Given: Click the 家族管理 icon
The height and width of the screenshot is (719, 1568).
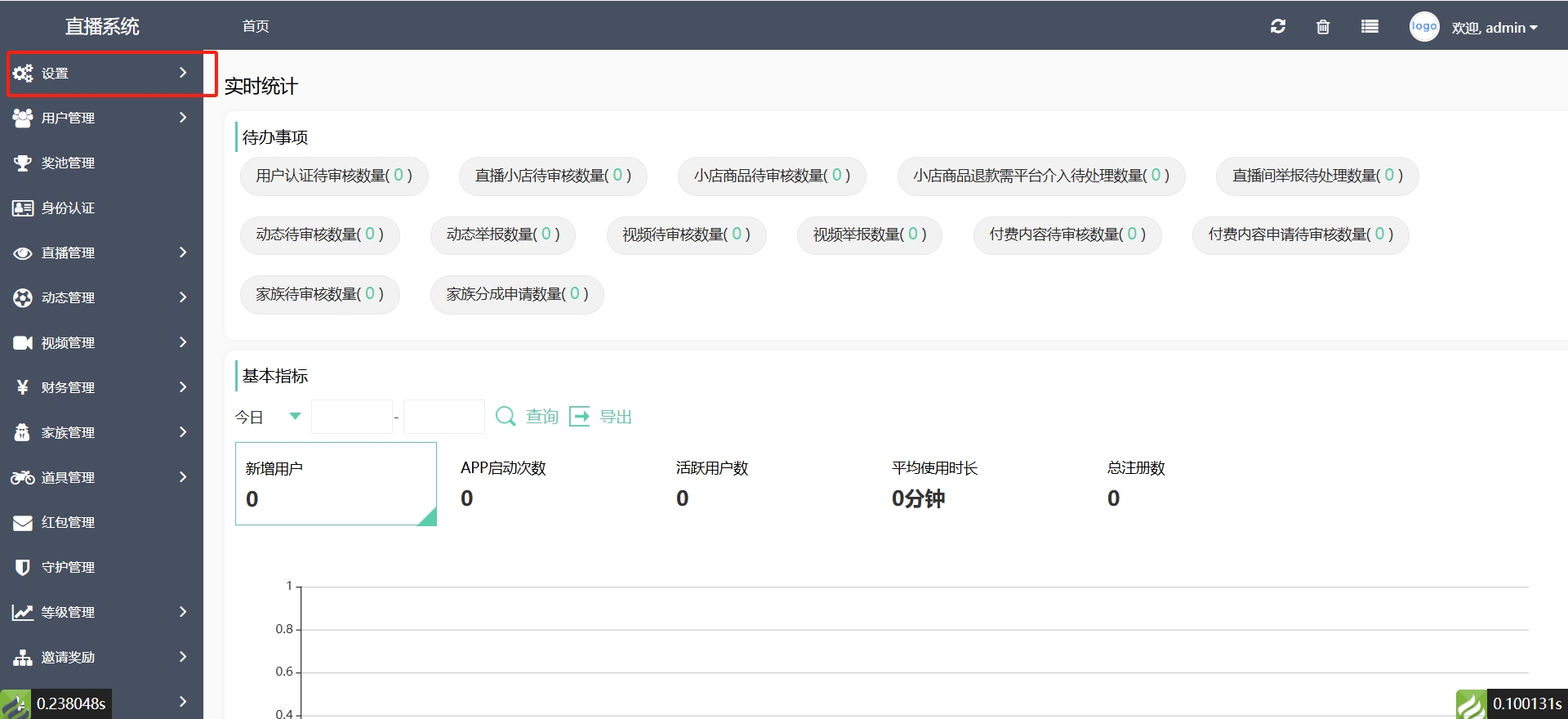Looking at the screenshot, I should (x=23, y=432).
